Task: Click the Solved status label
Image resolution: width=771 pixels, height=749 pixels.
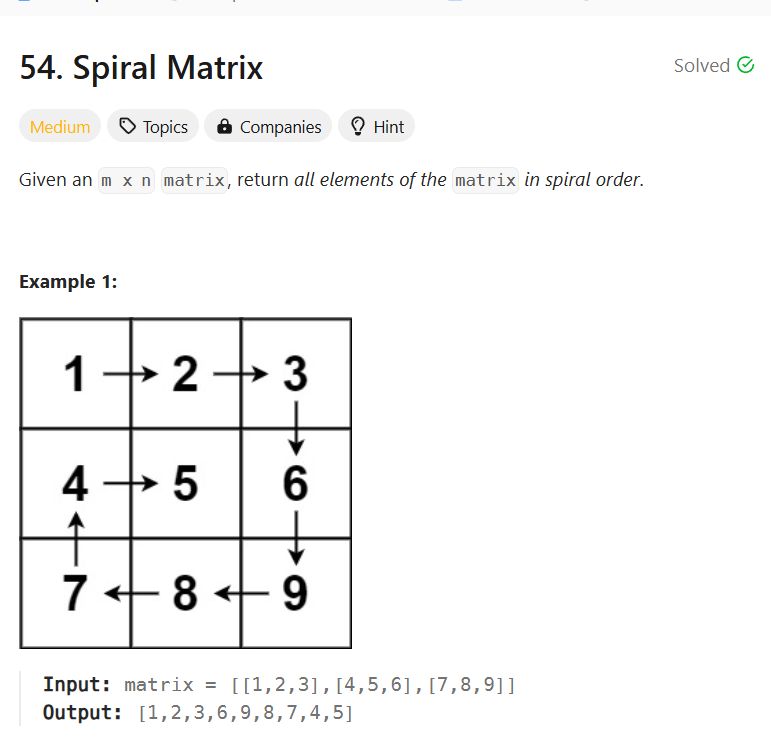Action: (702, 65)
